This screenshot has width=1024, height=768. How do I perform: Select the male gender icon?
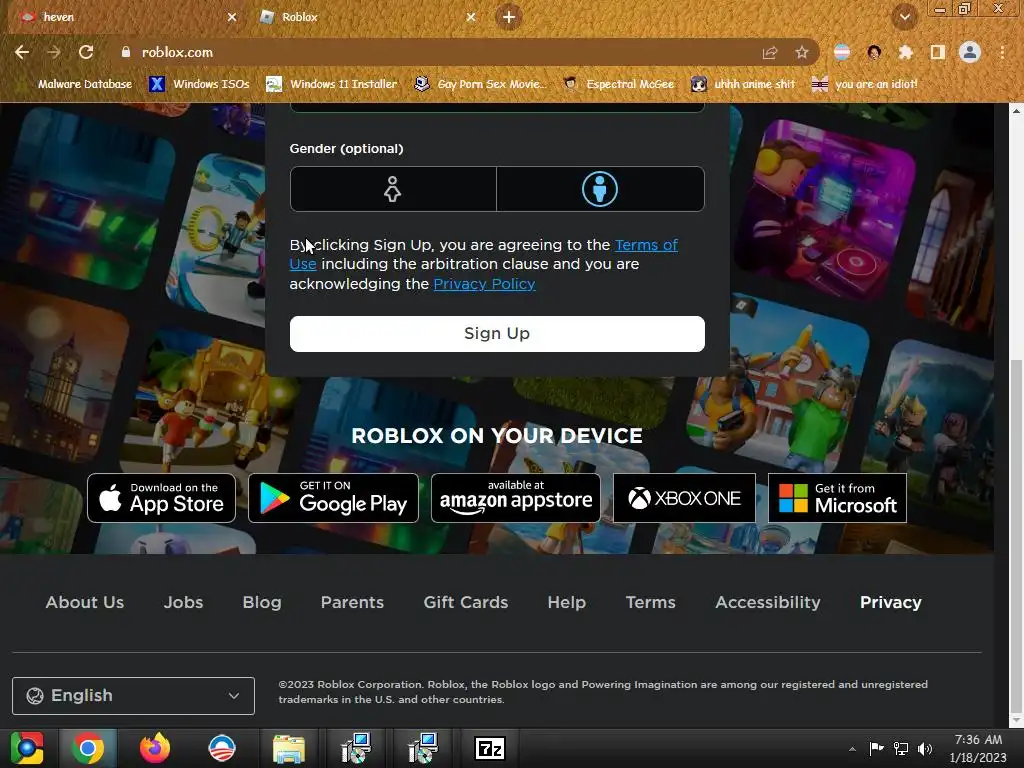[x=600, y=189]
